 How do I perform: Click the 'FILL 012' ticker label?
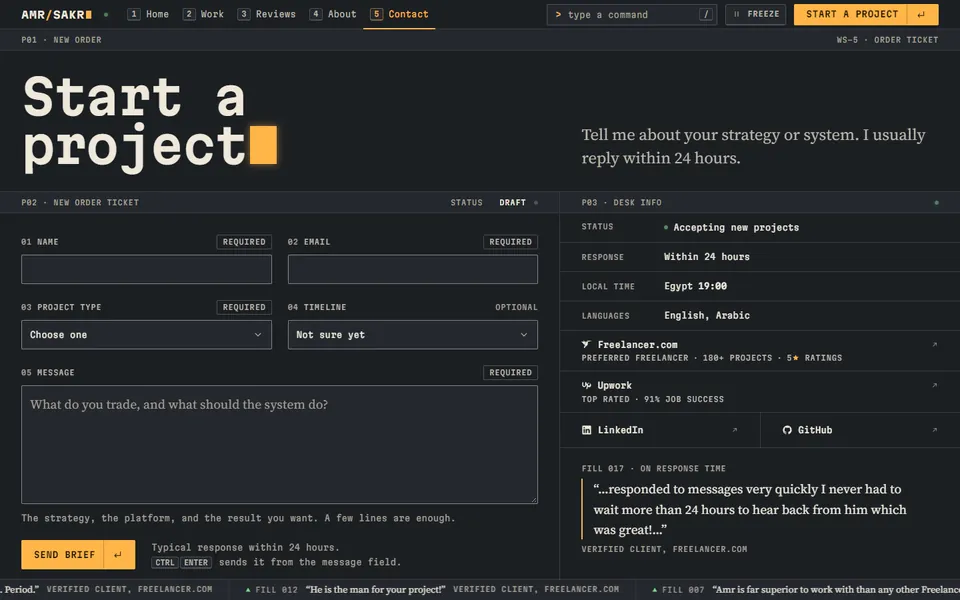tap(276, 590)
